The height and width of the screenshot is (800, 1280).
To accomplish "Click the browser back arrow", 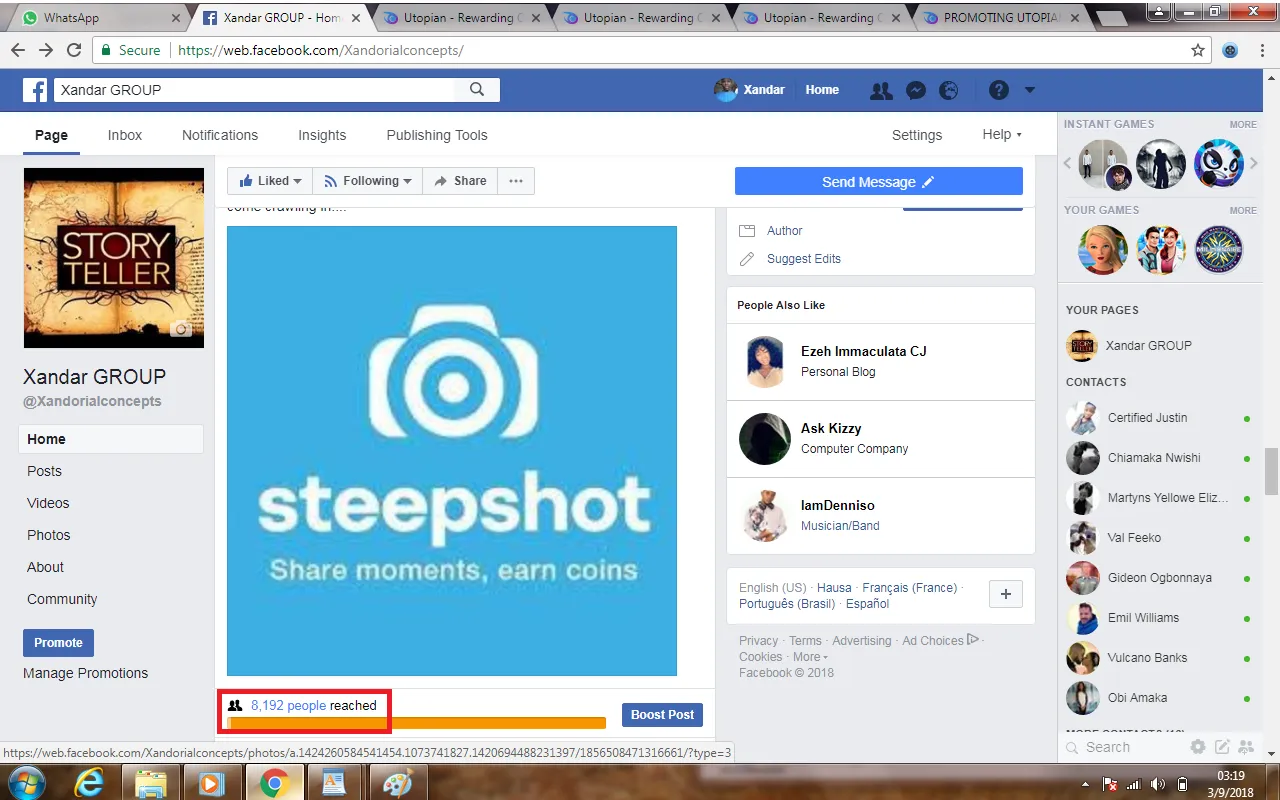I will (x=18, y=50).
